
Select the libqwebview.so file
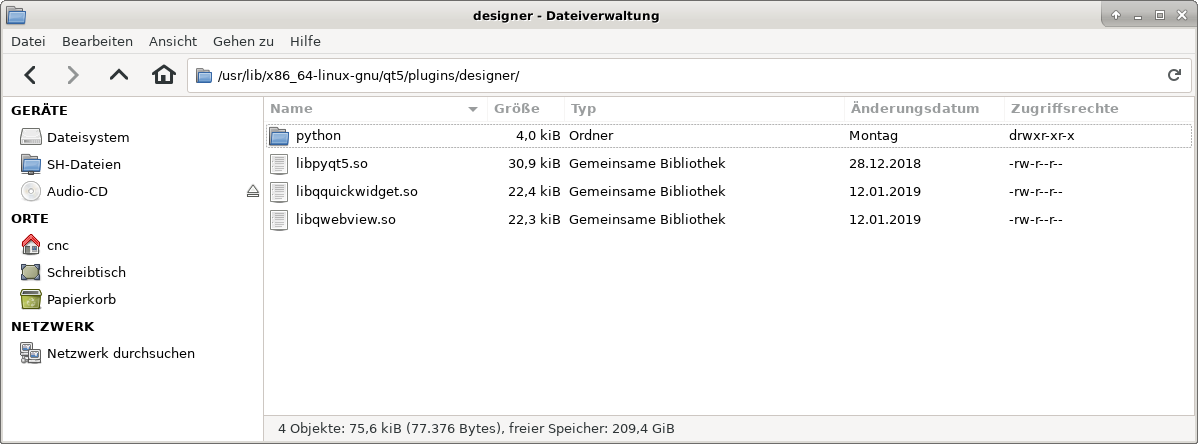[x=345, y=219]
